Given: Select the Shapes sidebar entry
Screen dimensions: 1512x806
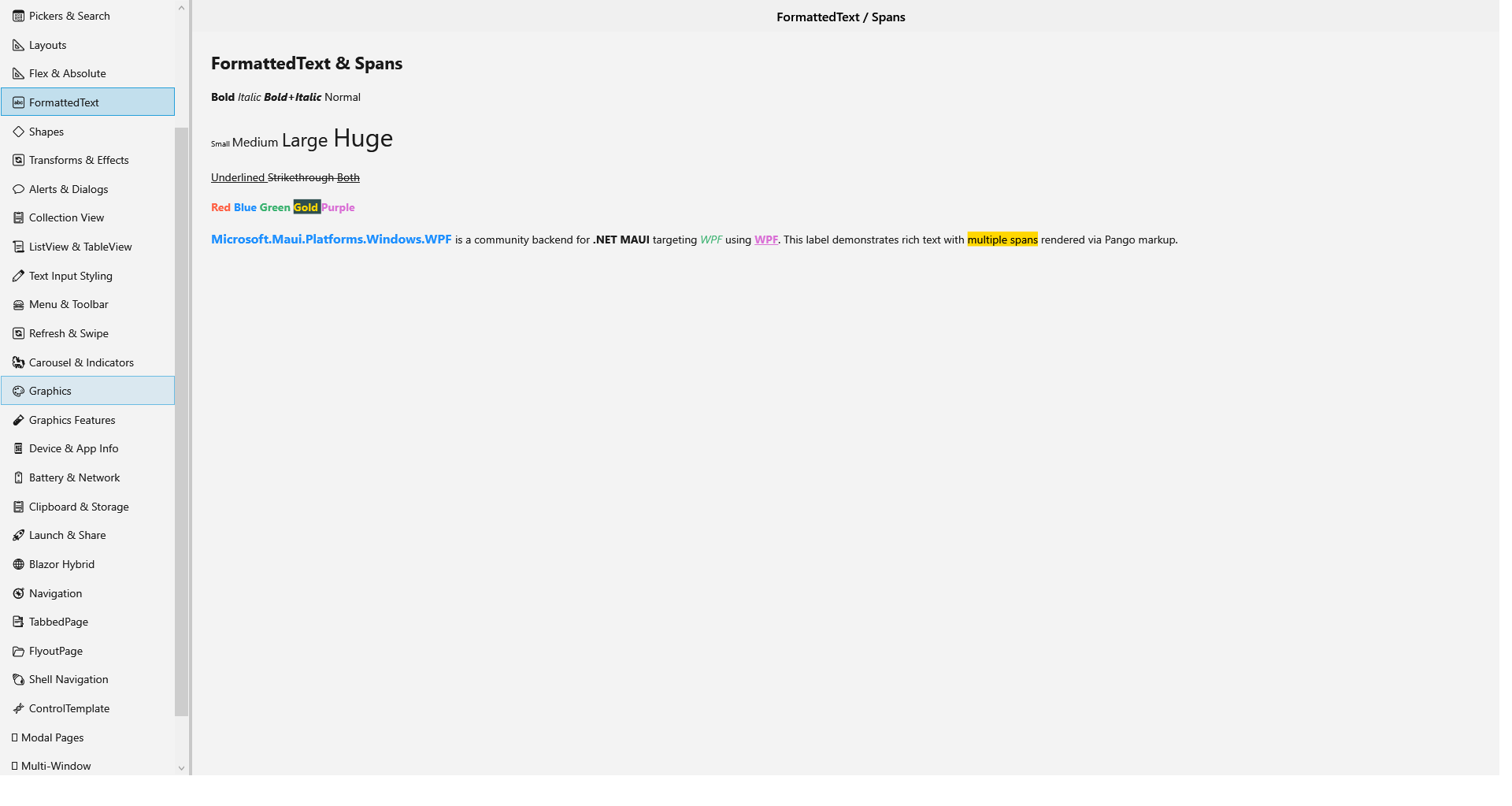Looking at the screenshot, I should click(x=87, y=132).
